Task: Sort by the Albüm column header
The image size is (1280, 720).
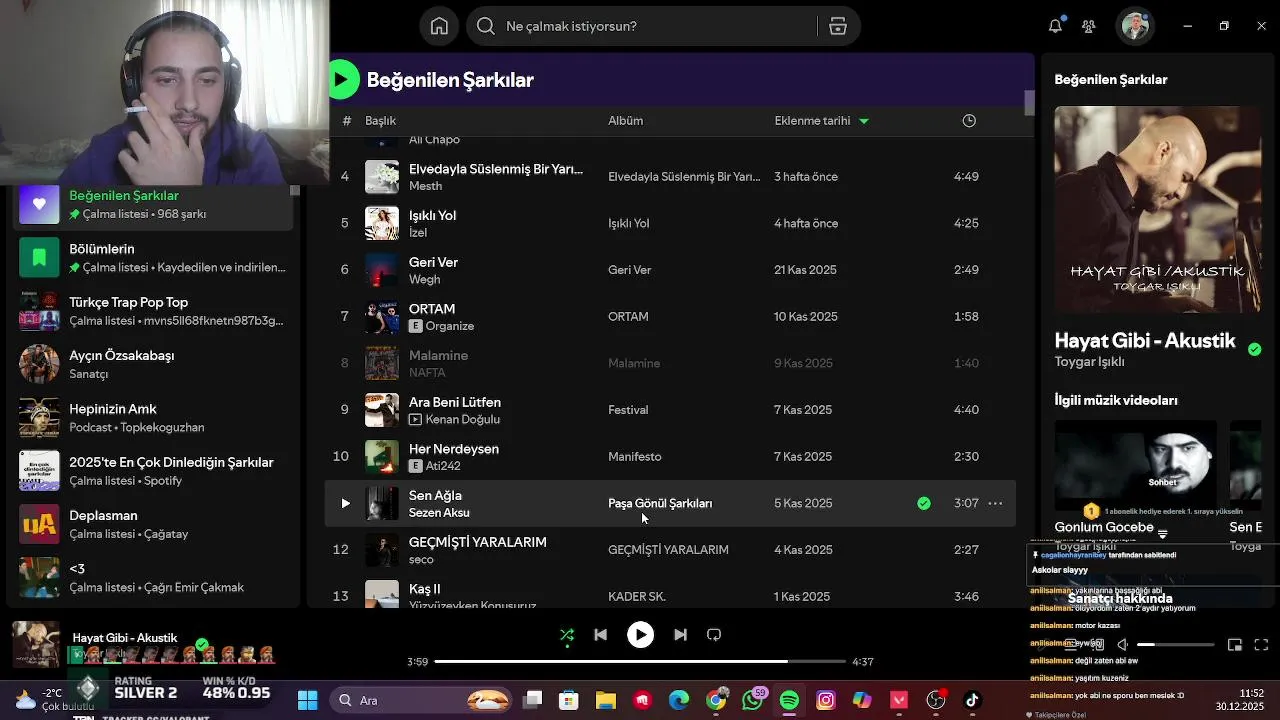Action: [625, 120]
